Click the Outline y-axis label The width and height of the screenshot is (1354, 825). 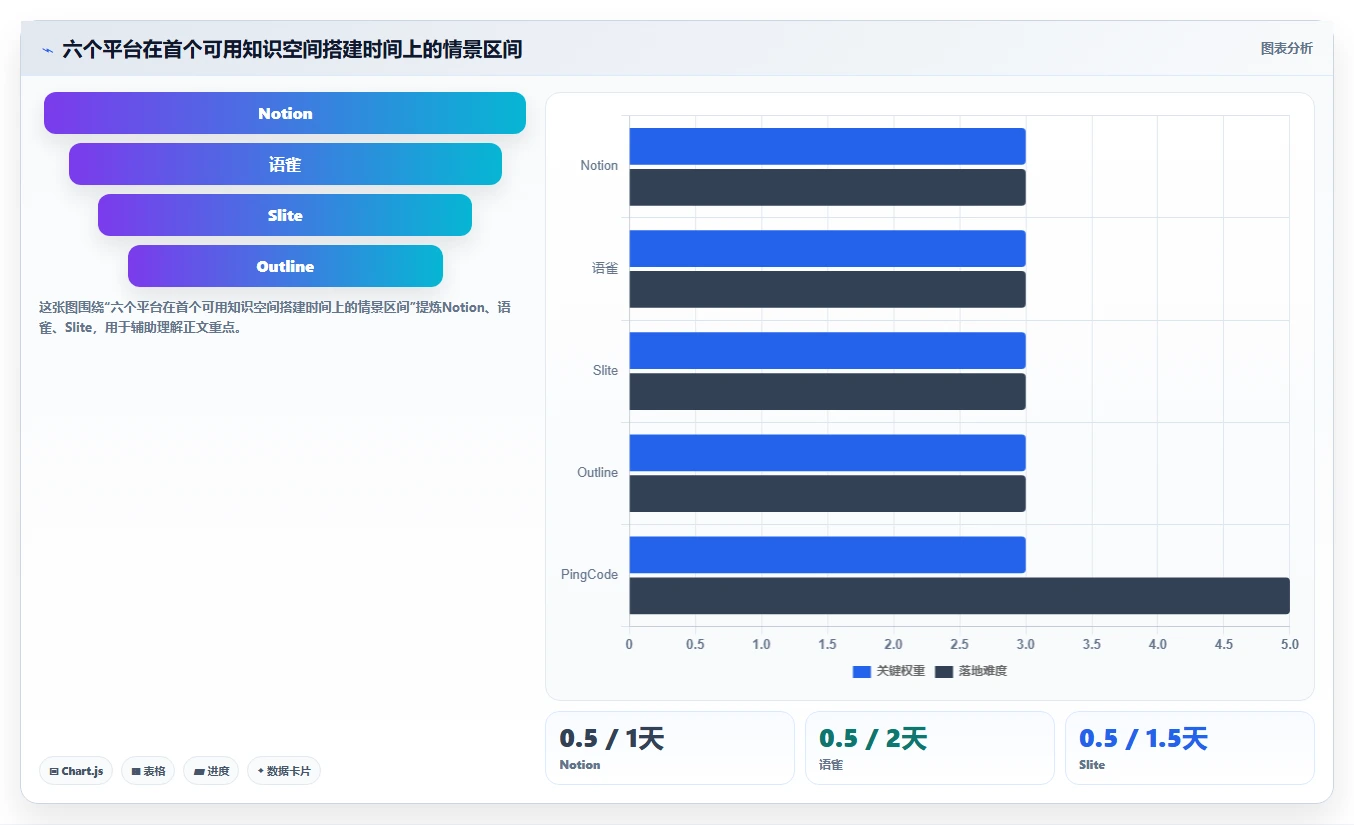click(x=597, y=472)
